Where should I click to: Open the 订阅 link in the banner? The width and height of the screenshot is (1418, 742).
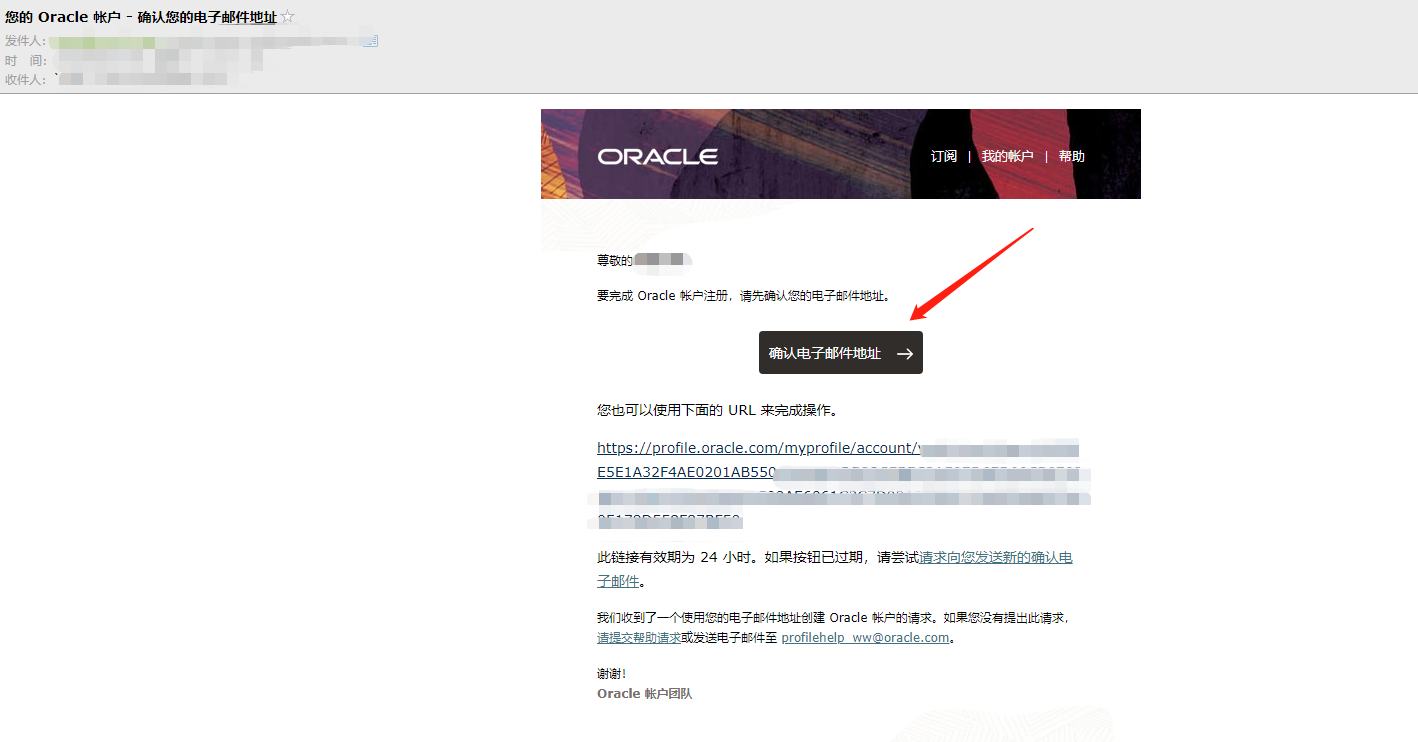click(944, 156)
